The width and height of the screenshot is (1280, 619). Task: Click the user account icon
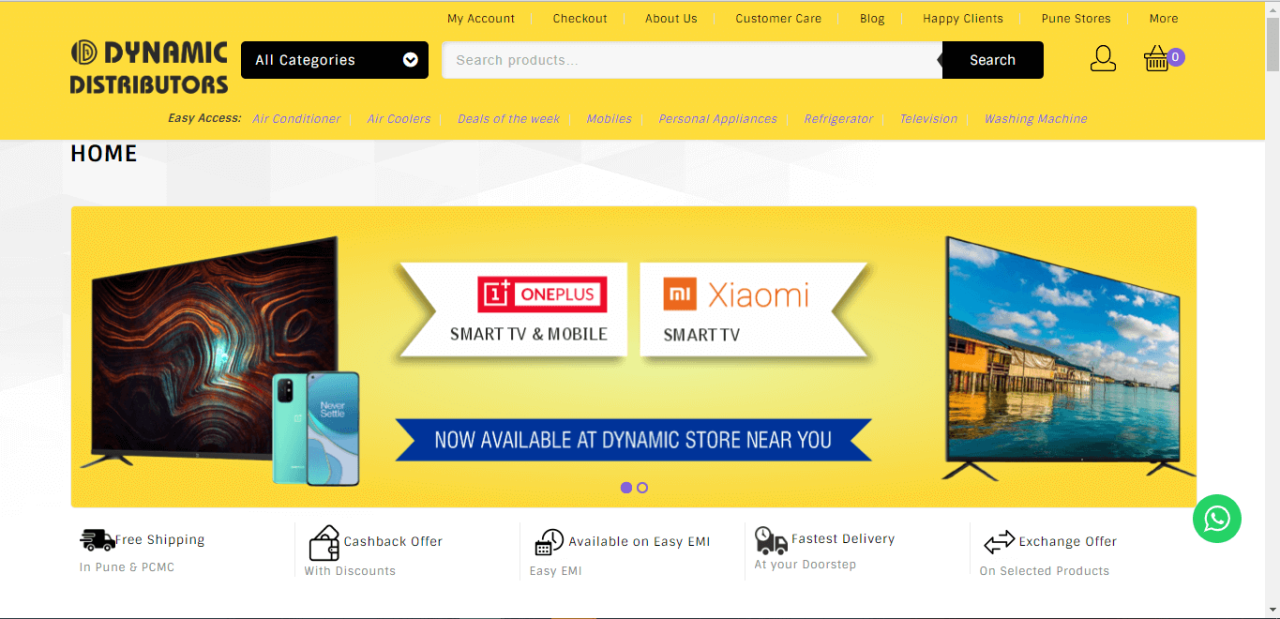pos(1103,58)
